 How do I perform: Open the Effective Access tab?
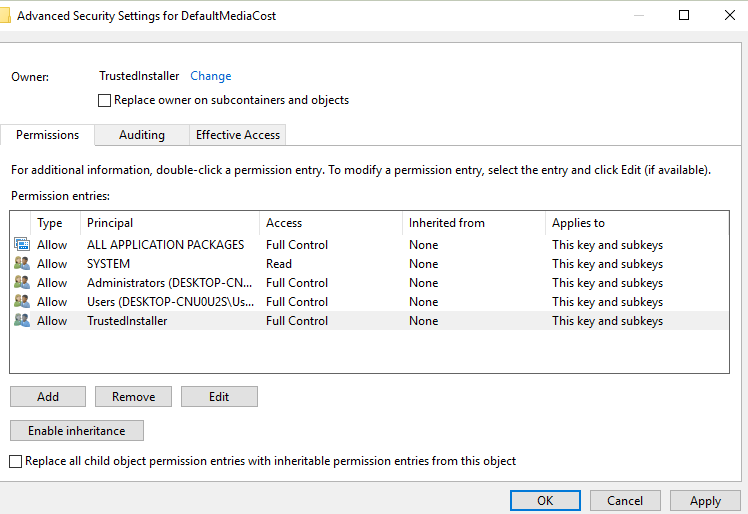tap(238, 135)
